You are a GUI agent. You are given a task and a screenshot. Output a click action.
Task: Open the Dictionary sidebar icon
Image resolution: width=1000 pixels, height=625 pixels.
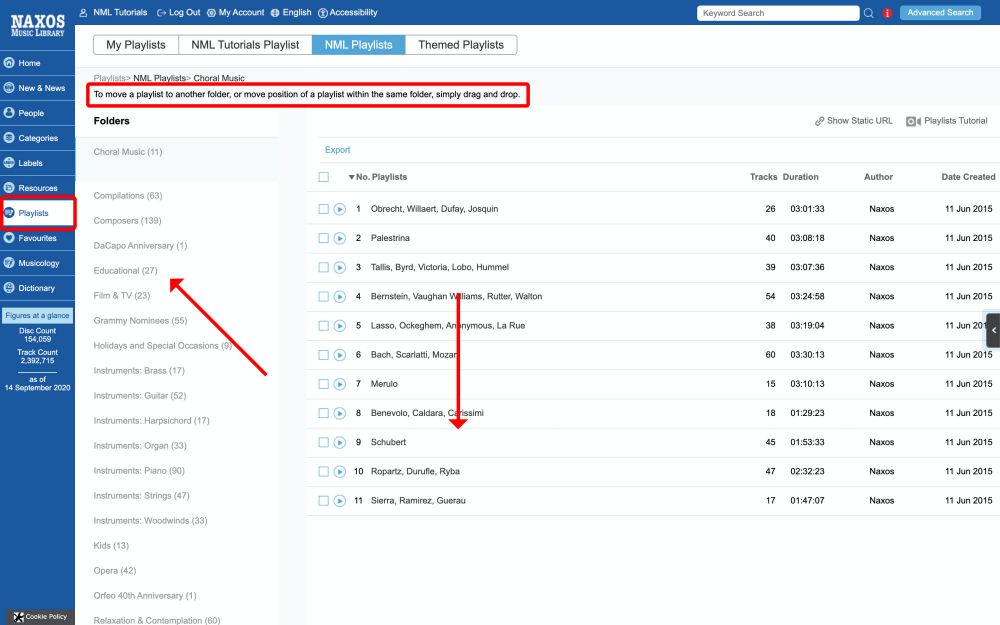9,288
